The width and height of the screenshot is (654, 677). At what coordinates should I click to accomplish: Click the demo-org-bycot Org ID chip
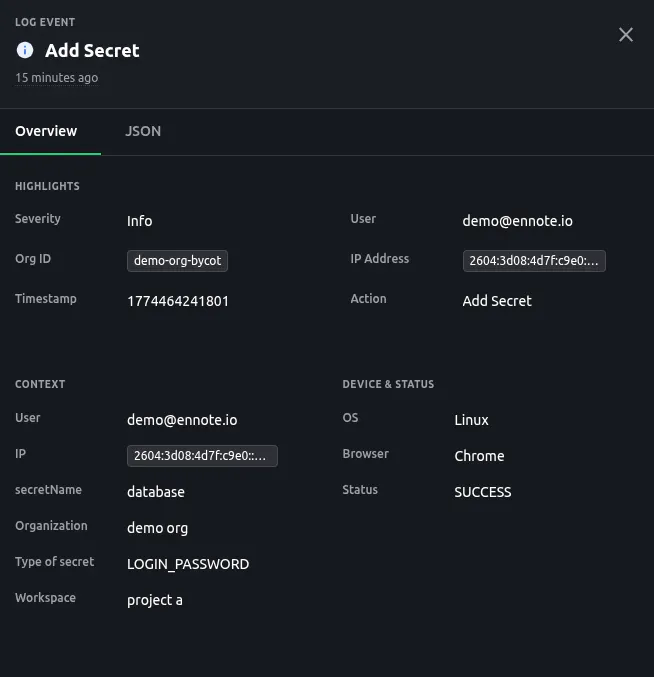pos(177,261)
